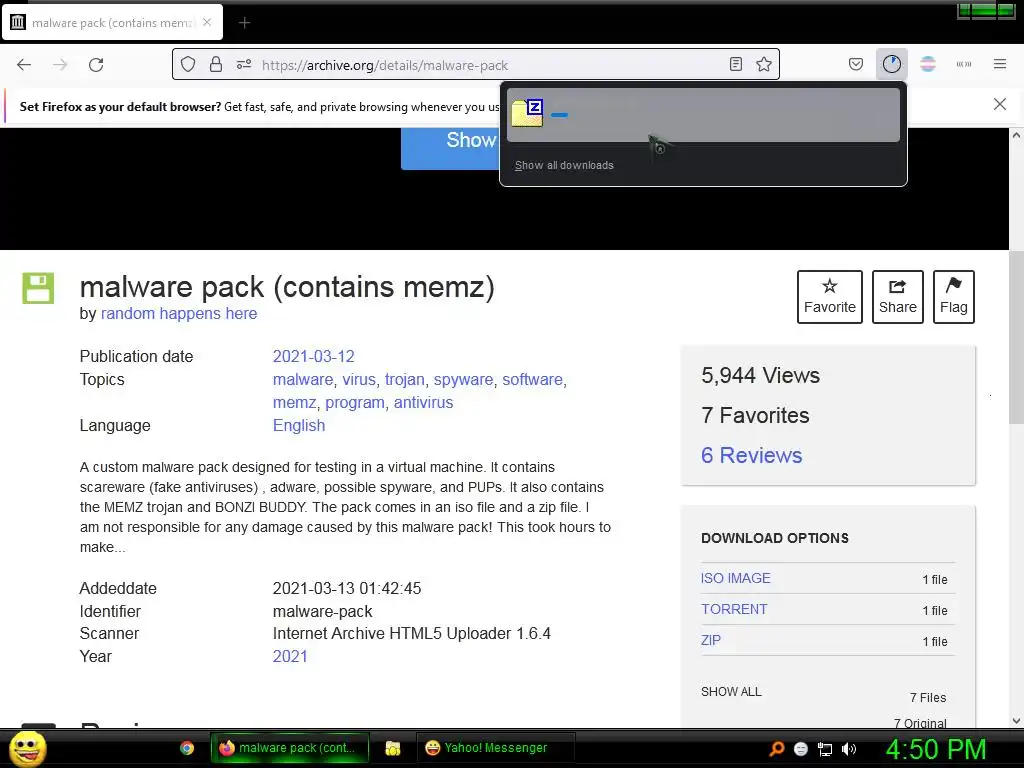Switch to the Firefox malware pack taskbar item
This screenshot has height=768, width=1024.
[x=289, y=748]
